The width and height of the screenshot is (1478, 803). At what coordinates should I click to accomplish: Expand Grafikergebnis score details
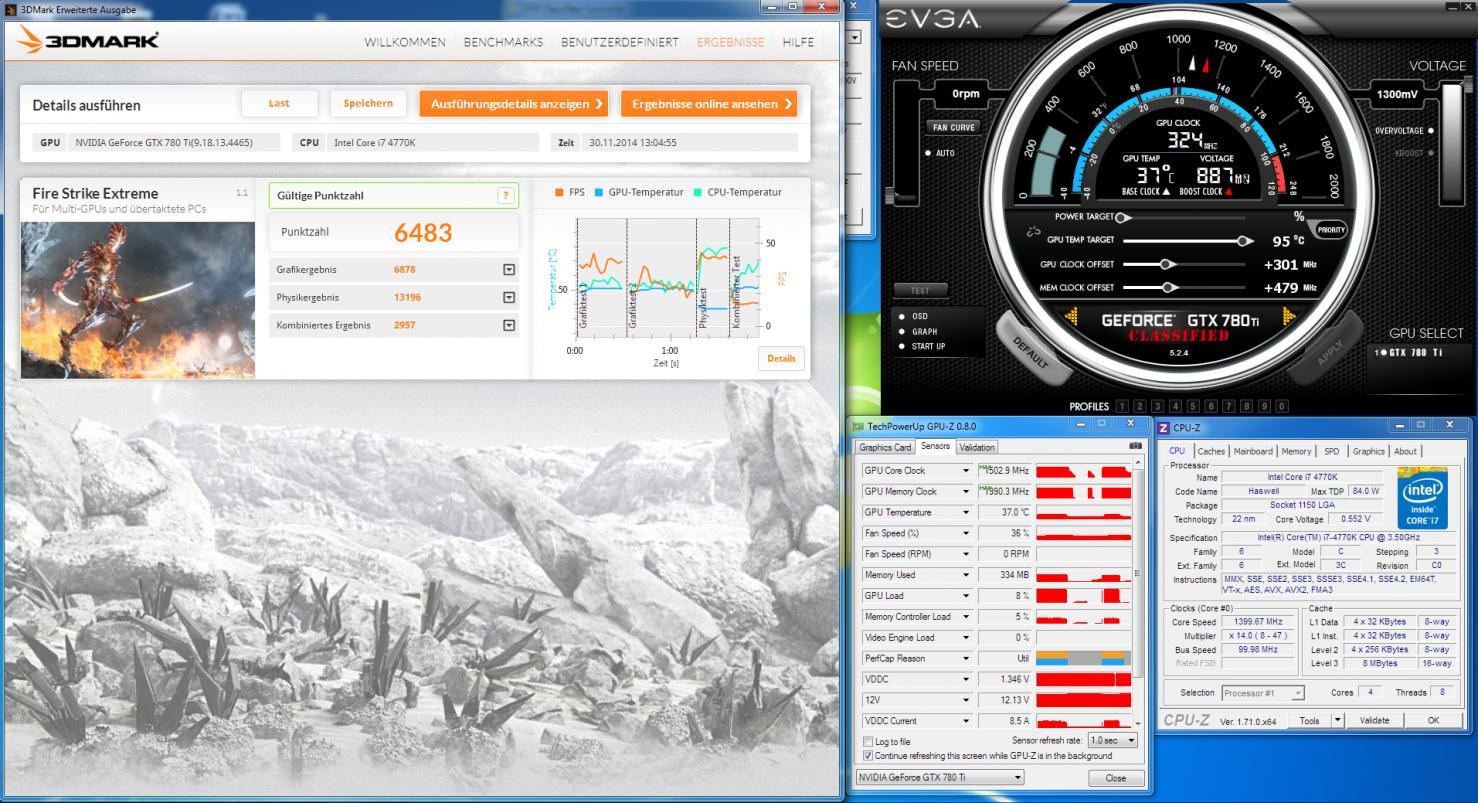tap(509, 269)
